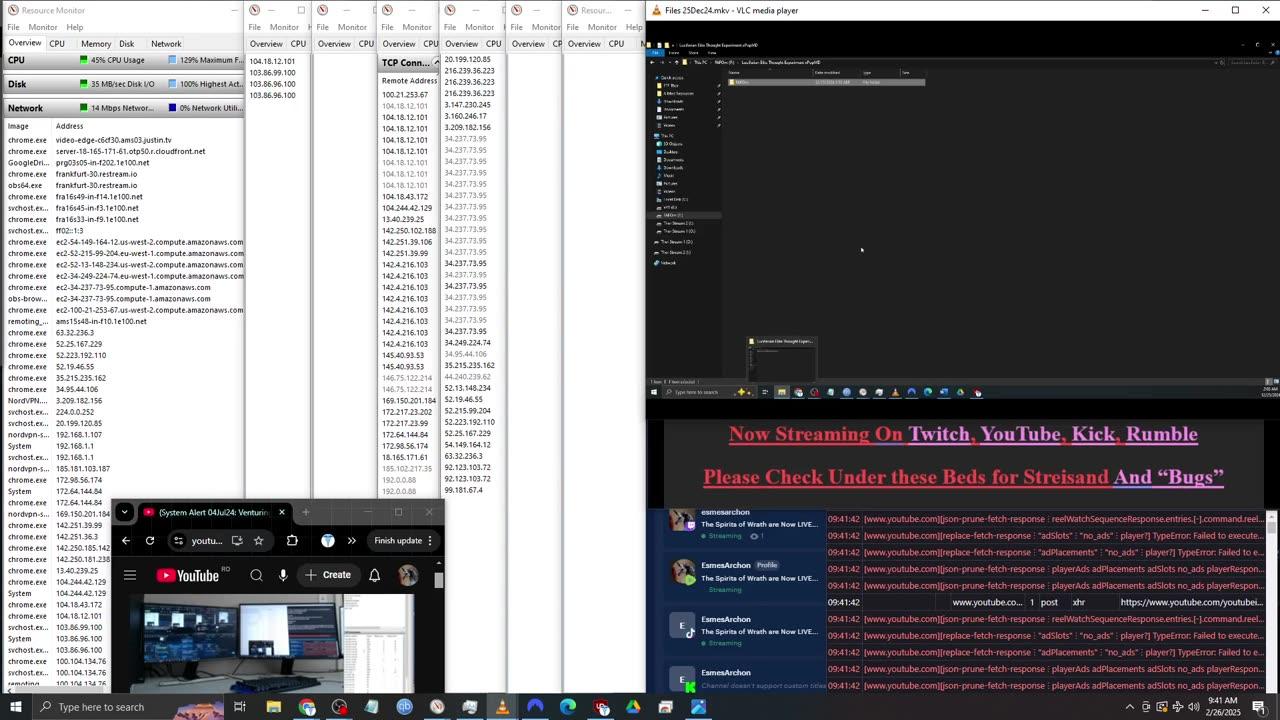Screen dimensions: 1280x720
Task: Open Task View from the taskbar
Action: tap(240, 707)
